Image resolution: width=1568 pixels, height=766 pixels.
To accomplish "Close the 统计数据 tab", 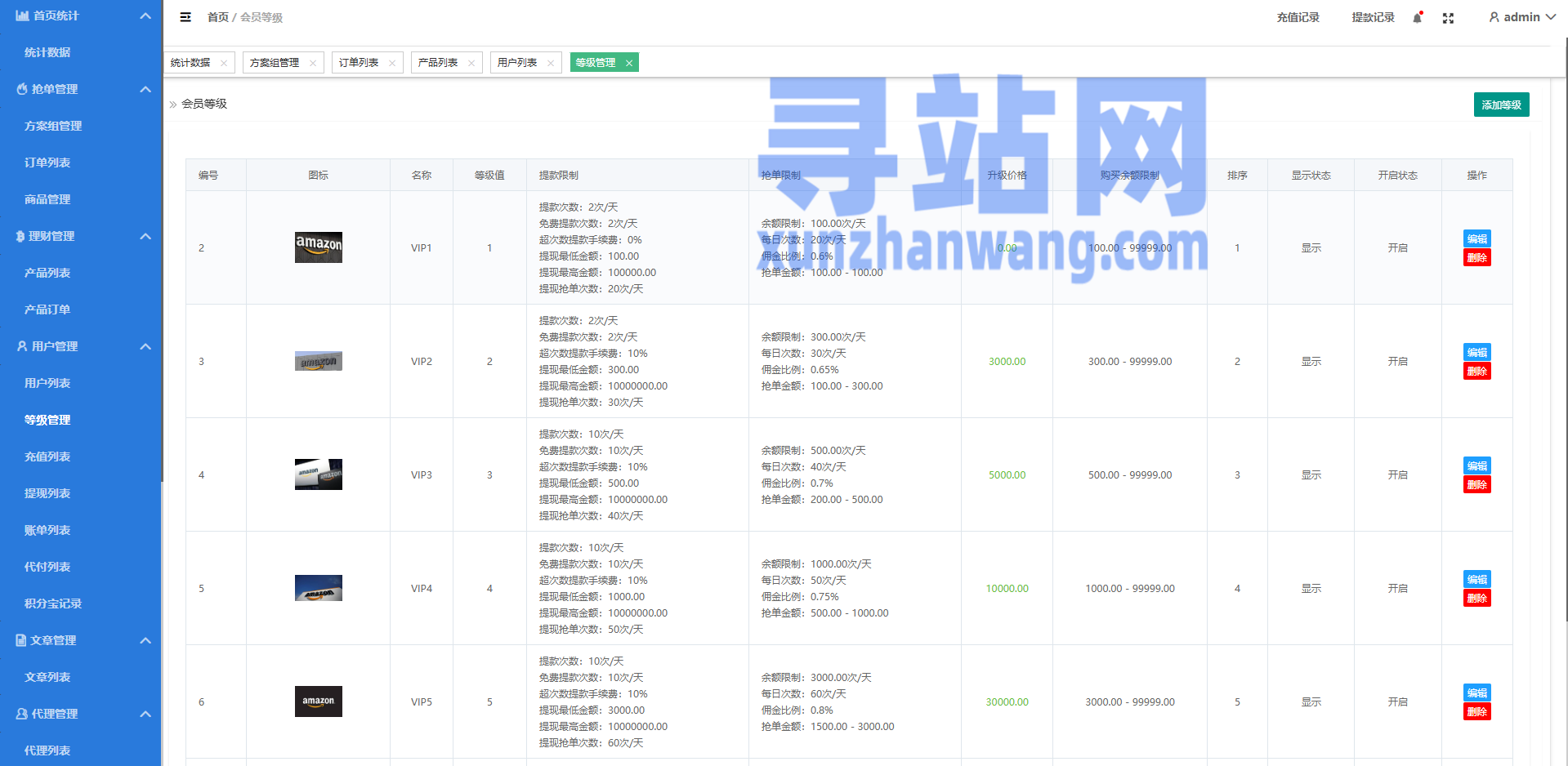I will (224, 63).
